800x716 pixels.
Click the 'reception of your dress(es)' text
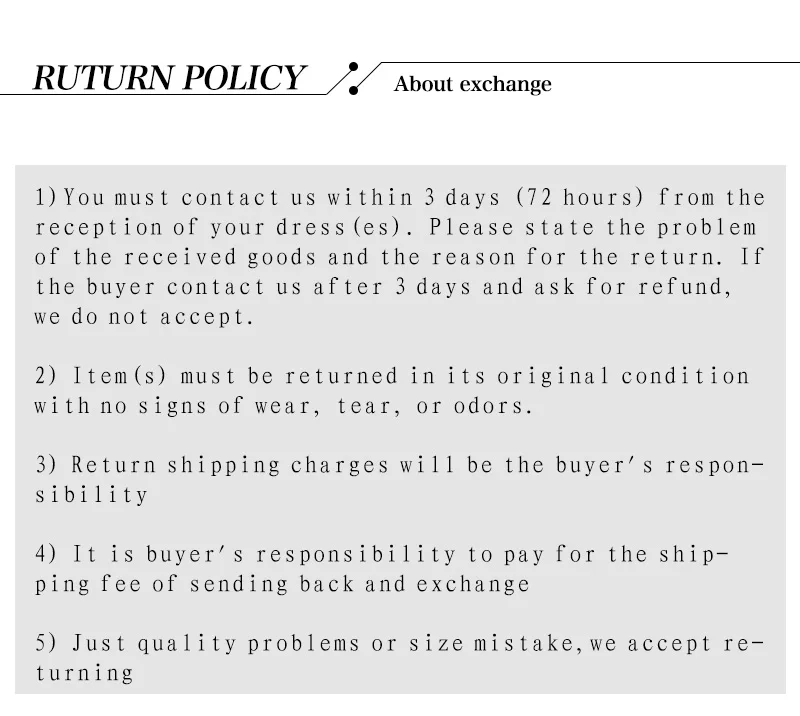click(218, 228)
